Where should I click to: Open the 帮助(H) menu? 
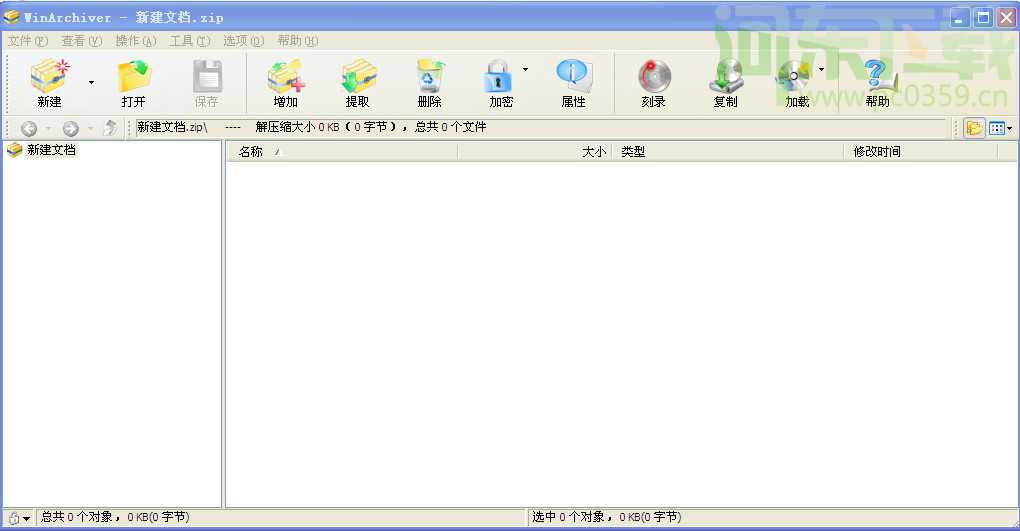tap(298, 41)
